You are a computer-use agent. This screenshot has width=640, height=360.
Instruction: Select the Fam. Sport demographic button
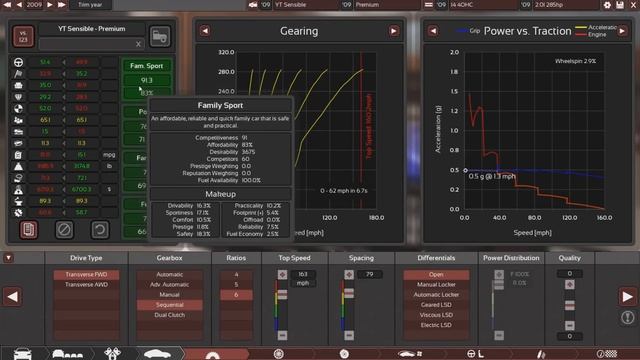147,66
